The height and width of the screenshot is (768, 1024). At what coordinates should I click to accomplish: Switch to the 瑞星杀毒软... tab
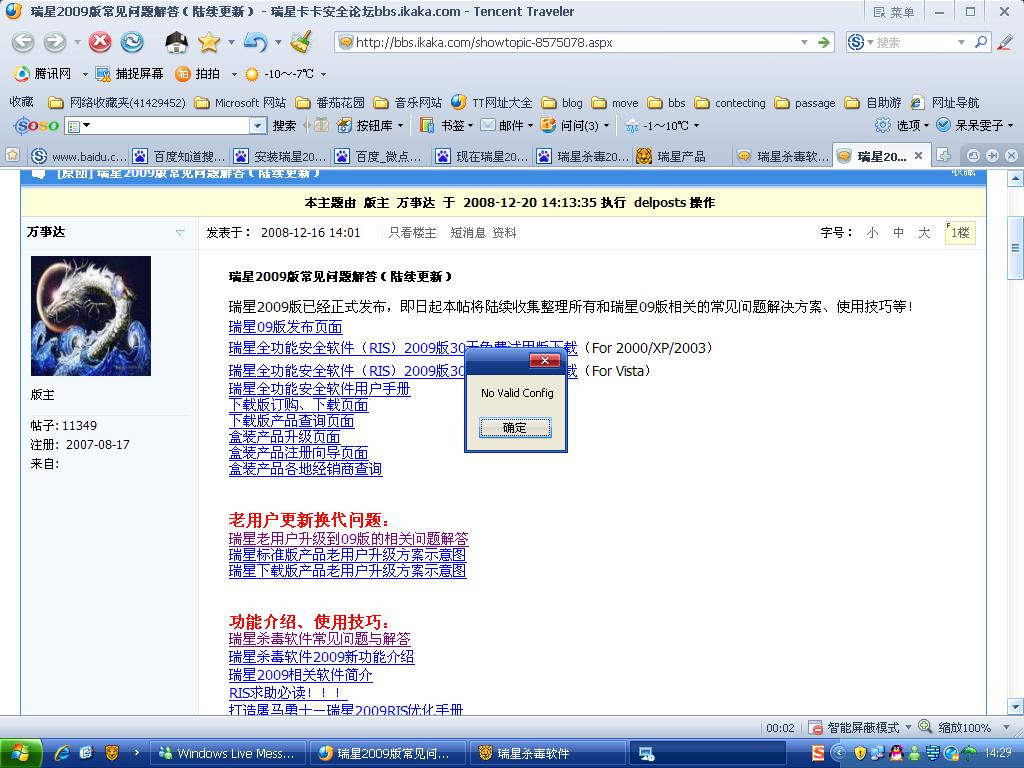pyautogui.click(x=782, y=156)
